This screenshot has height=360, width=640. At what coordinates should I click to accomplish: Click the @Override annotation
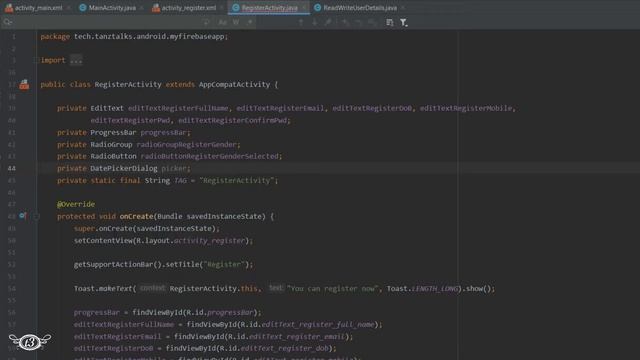(76, 204)
